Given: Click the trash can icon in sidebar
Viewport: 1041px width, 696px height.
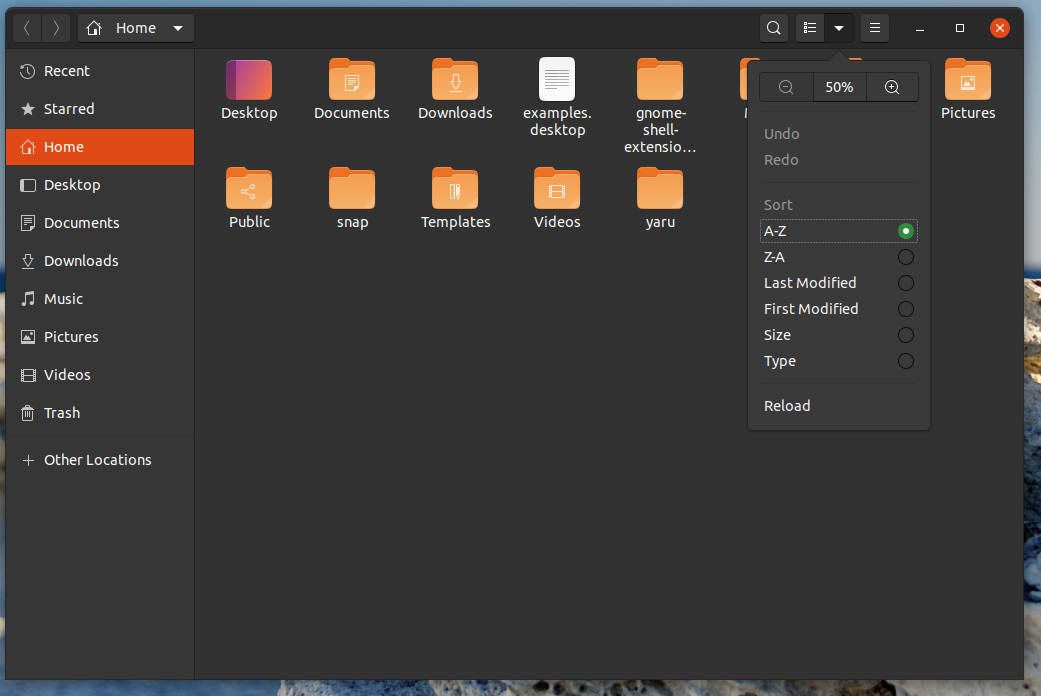Looking at the screenshot, I should pyautogui.click(x=27, y=413).
